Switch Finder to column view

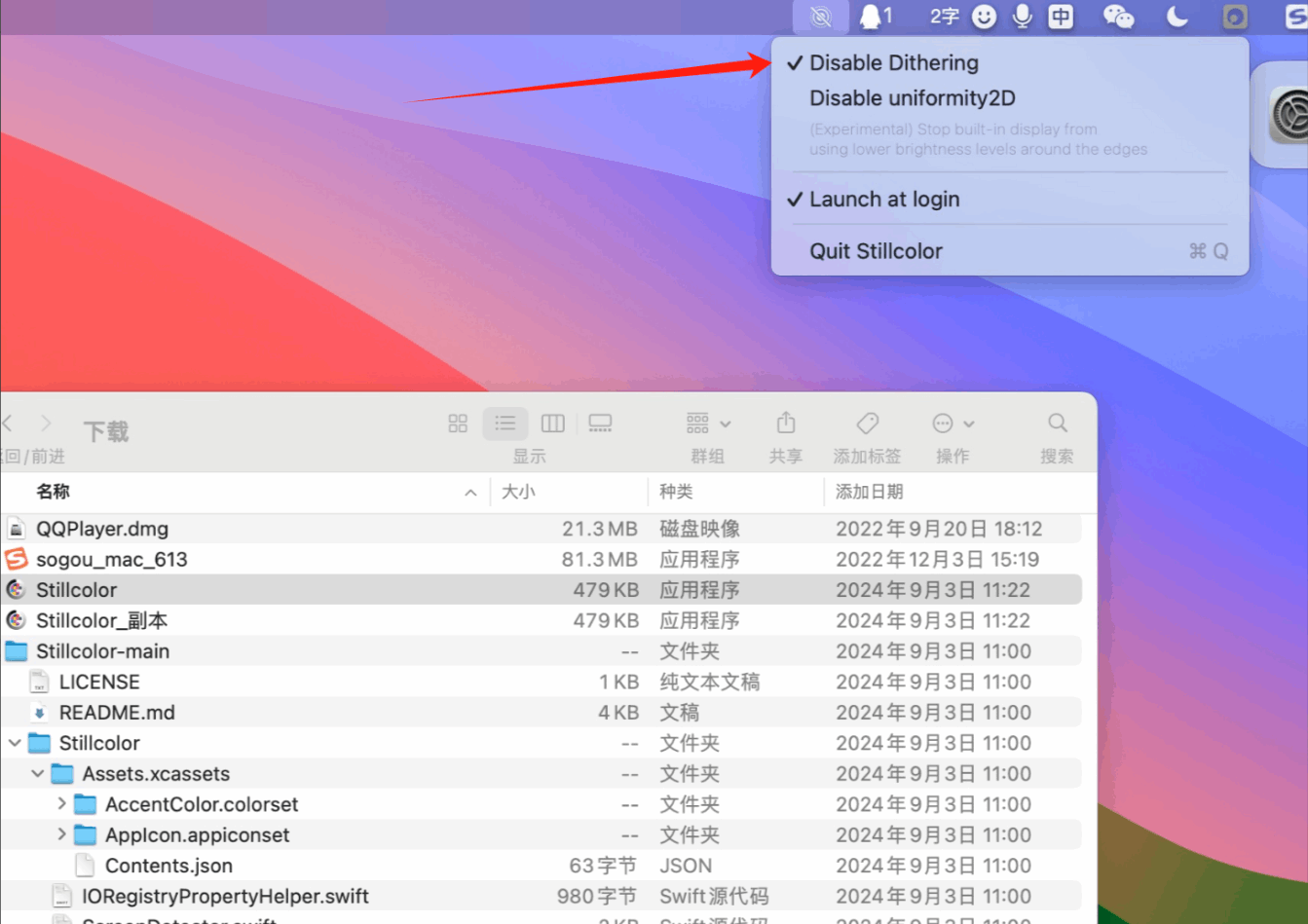pyautogui.click(x=552, y=424)
